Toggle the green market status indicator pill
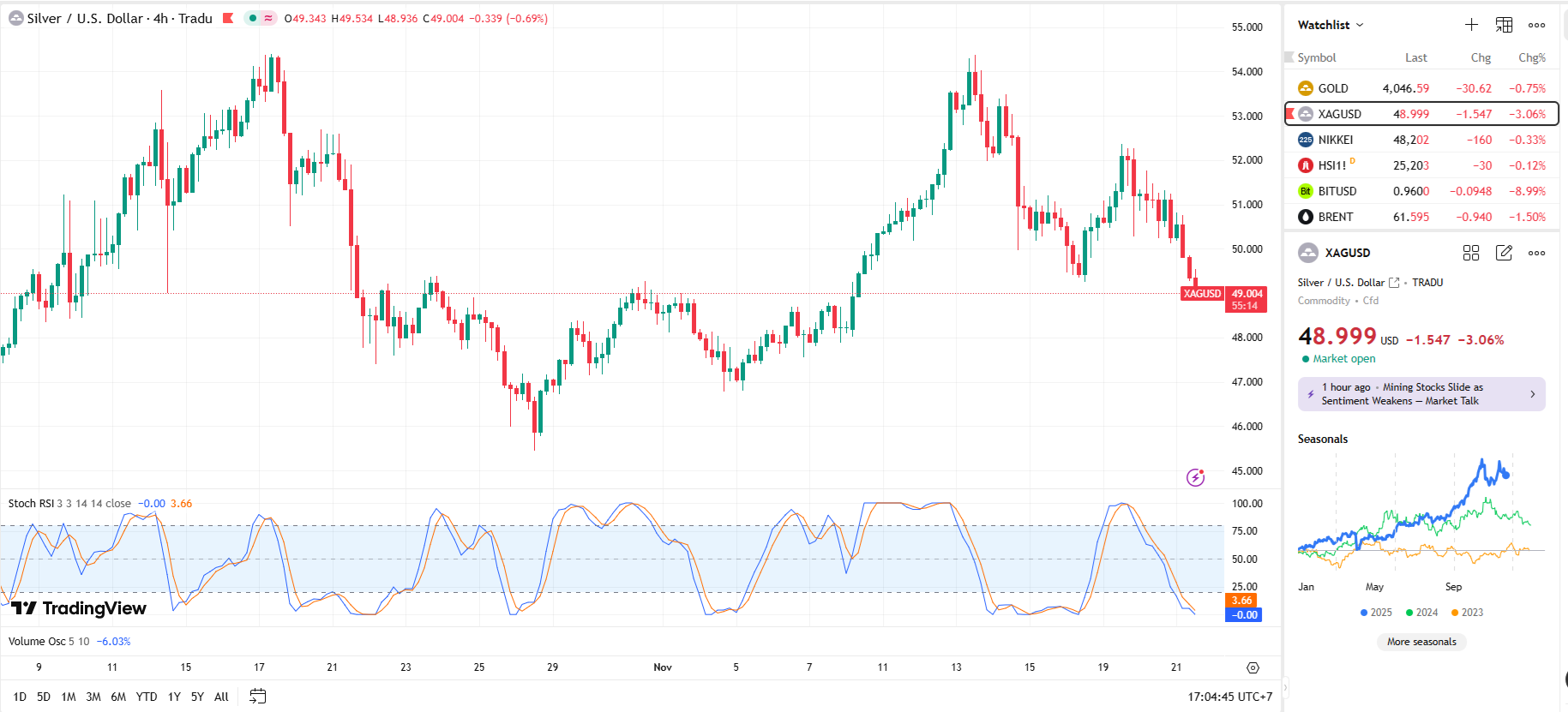The width and height of the screenshot is (1568, 712). pos(260,18)
